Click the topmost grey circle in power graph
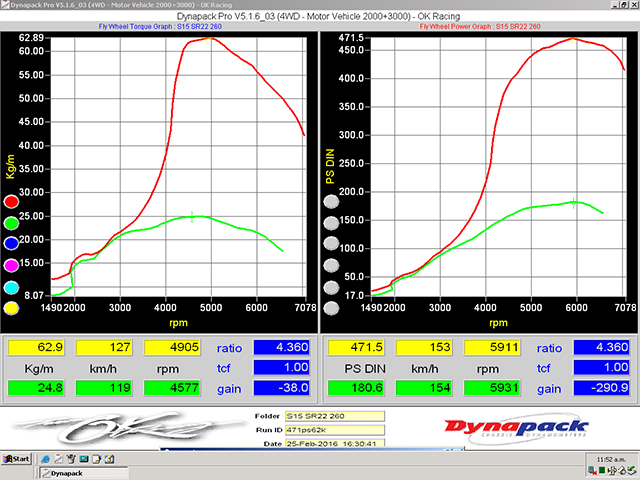Image resolution: width=640 pixels, height=480 pixels. (x=331, y=202)
